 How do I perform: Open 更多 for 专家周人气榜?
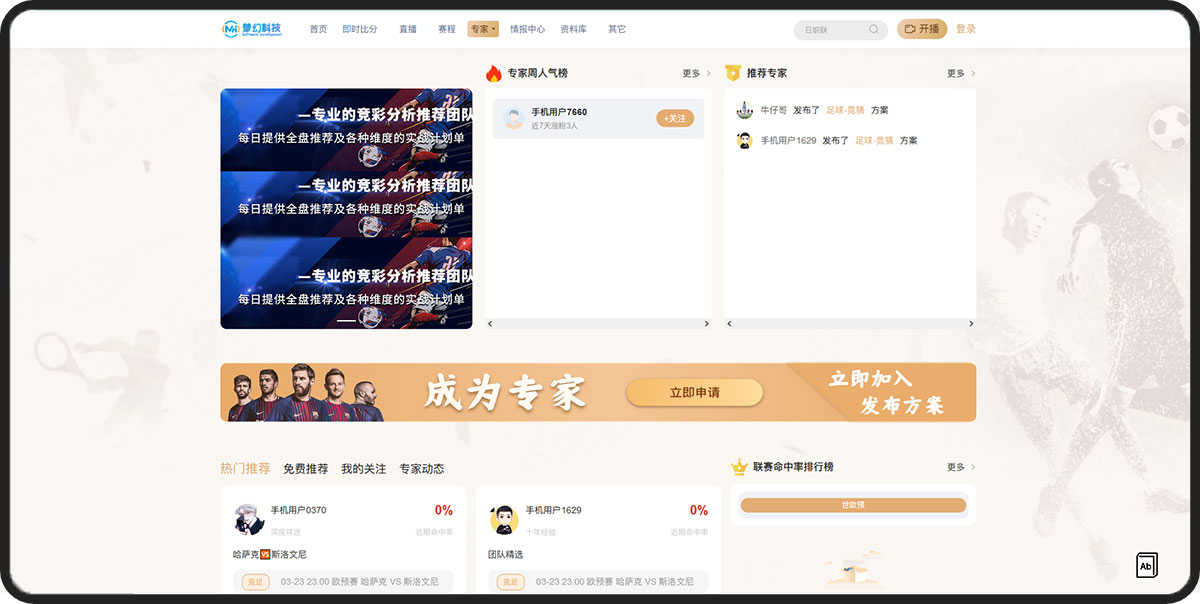[696, 74]
